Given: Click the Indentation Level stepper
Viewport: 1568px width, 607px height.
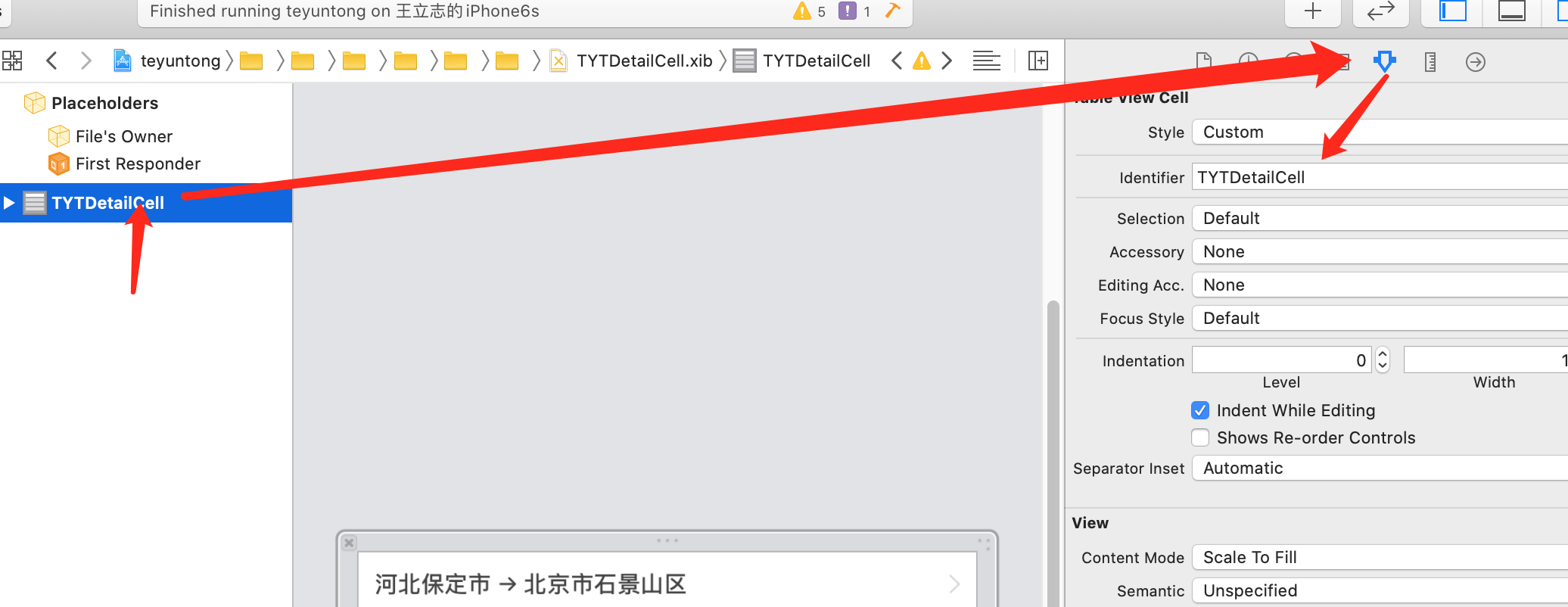Looking at the screenshot, I should [1383, 360].
